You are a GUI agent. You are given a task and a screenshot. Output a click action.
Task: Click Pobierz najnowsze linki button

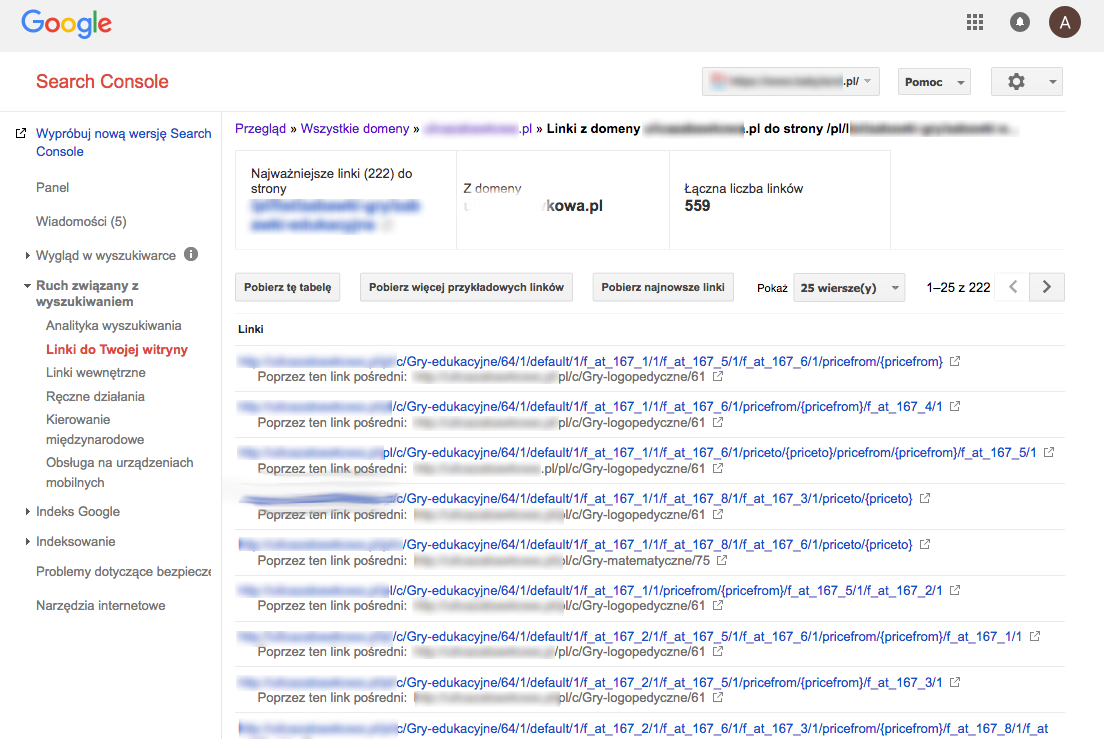click(663, 287)
